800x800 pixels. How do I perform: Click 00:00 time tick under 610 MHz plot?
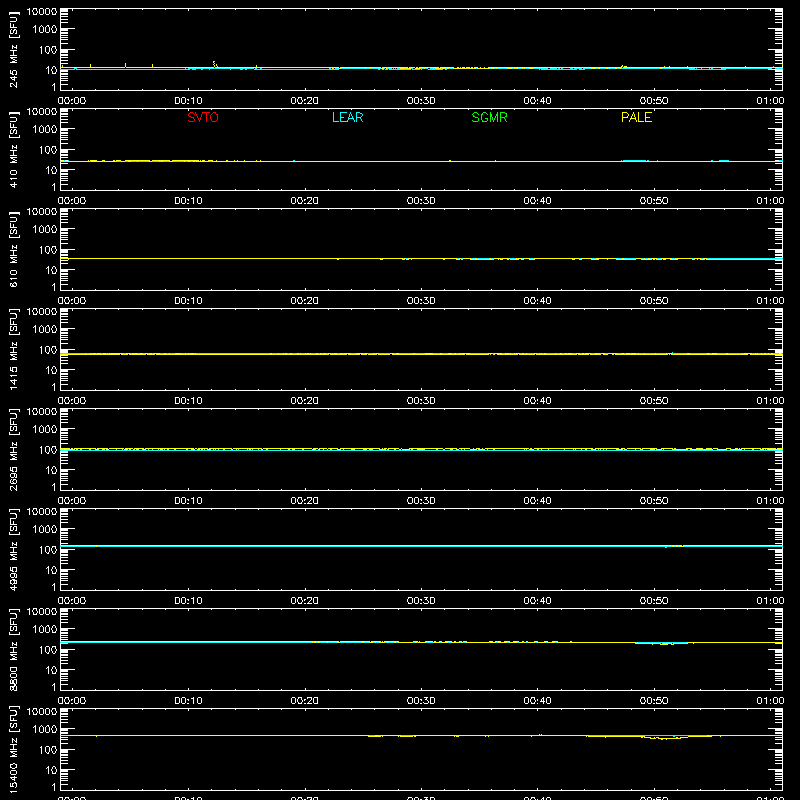[72, 301]
